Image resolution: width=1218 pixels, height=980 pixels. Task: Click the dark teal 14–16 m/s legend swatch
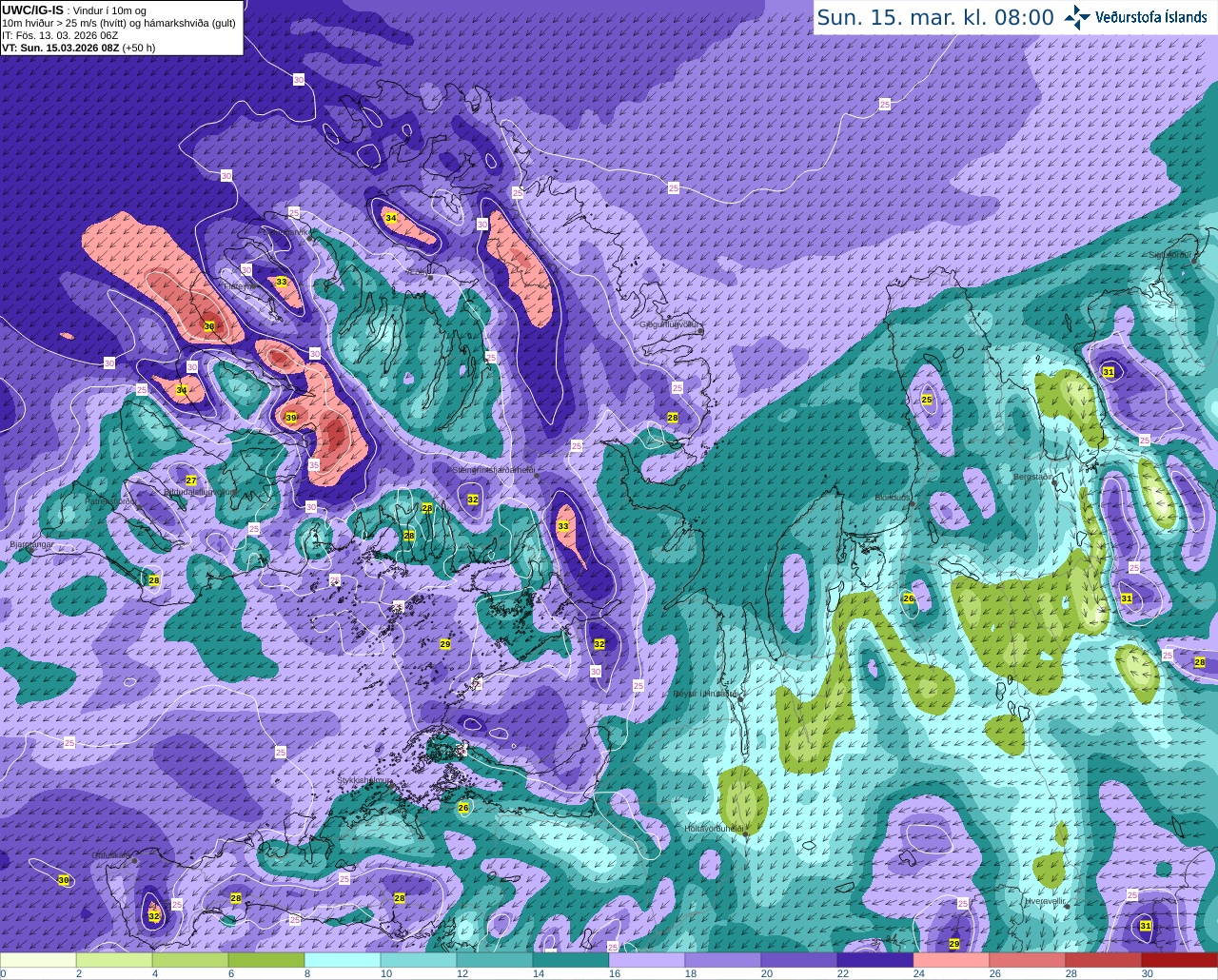[x=571, y=960]
